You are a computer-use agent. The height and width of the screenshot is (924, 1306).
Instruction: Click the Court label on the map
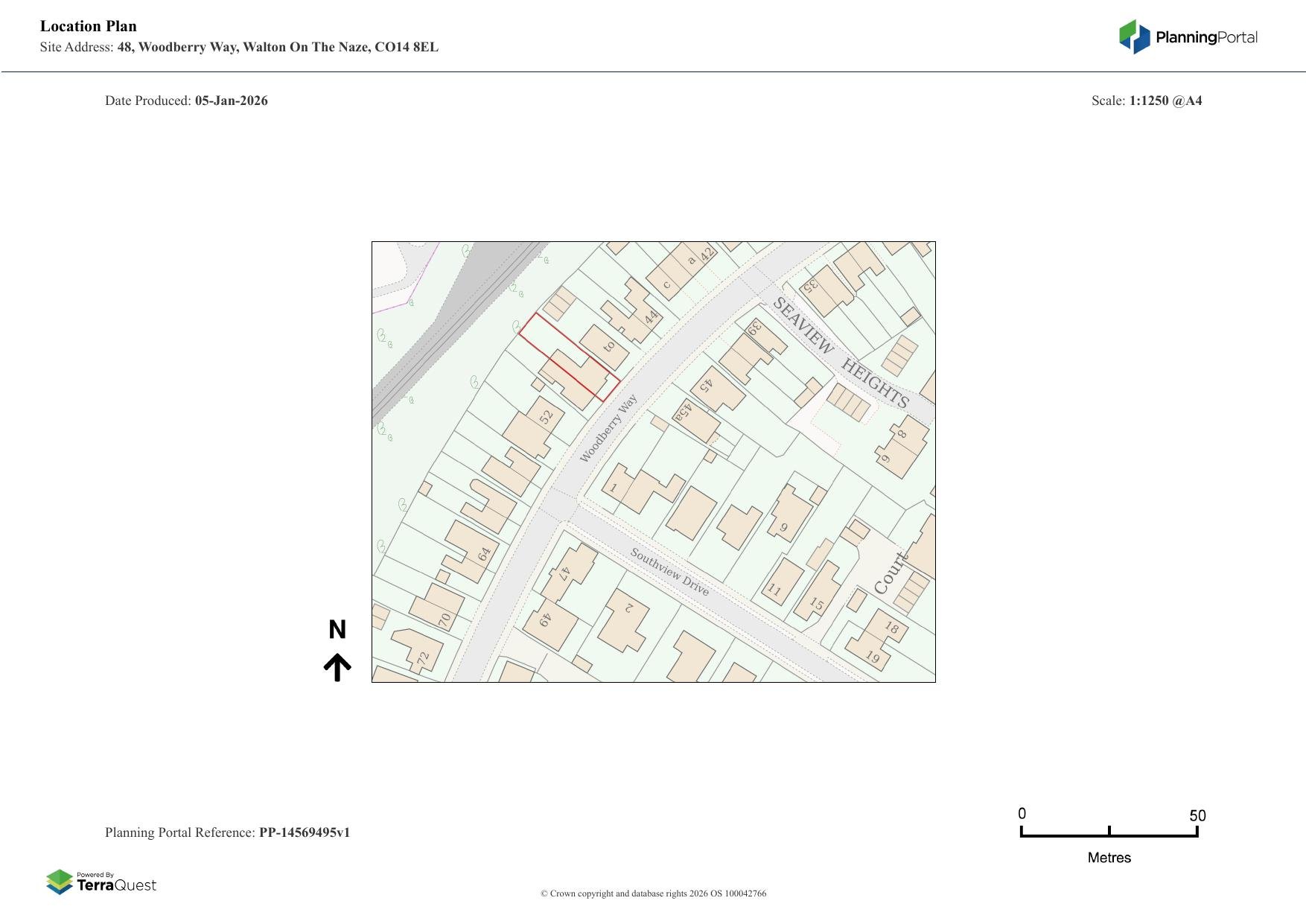tap(891, 573)
